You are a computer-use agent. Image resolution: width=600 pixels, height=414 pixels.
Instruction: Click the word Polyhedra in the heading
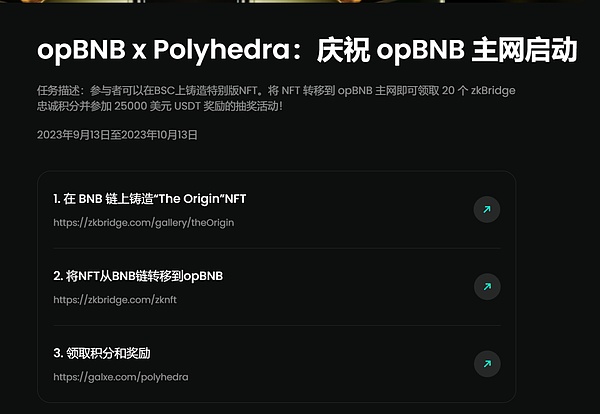click(x=222, y=51)
